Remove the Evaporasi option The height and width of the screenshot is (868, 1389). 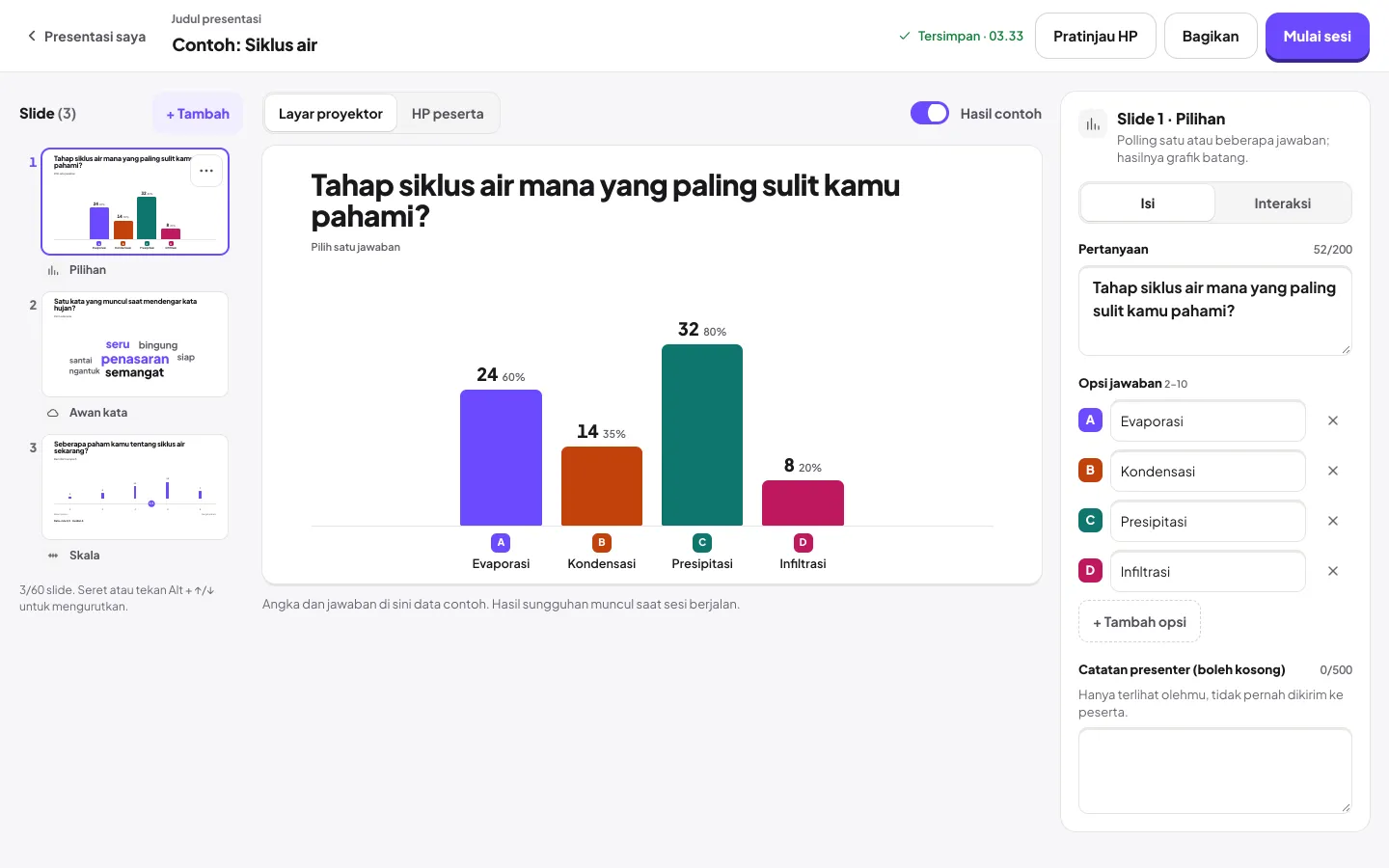(x=1333, y=420)
